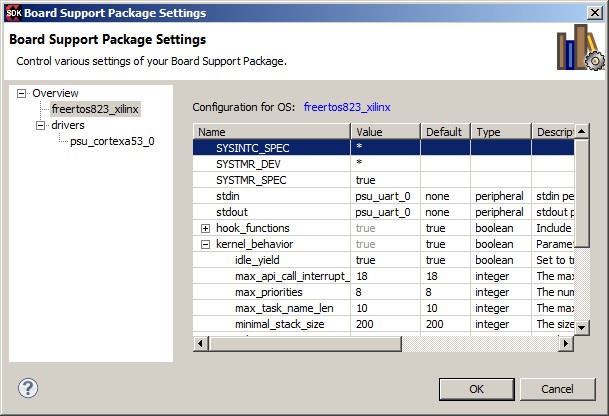Click the help question mark icon

point(28,388)
